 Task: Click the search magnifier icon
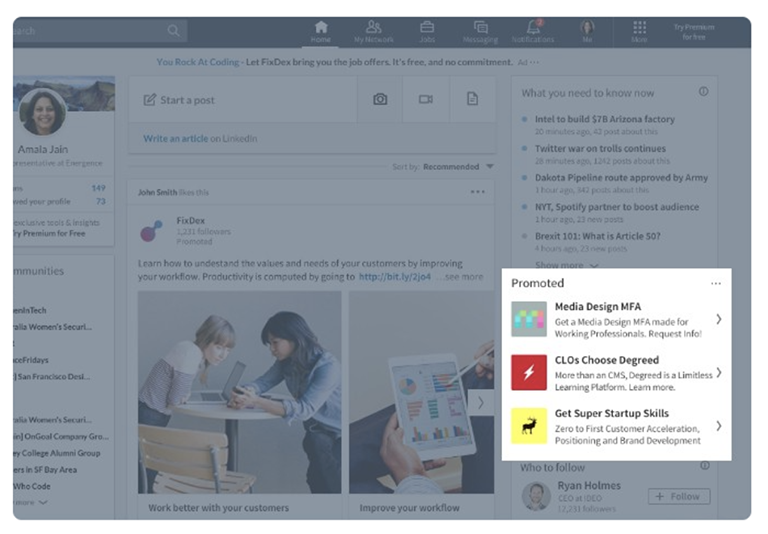173,31
